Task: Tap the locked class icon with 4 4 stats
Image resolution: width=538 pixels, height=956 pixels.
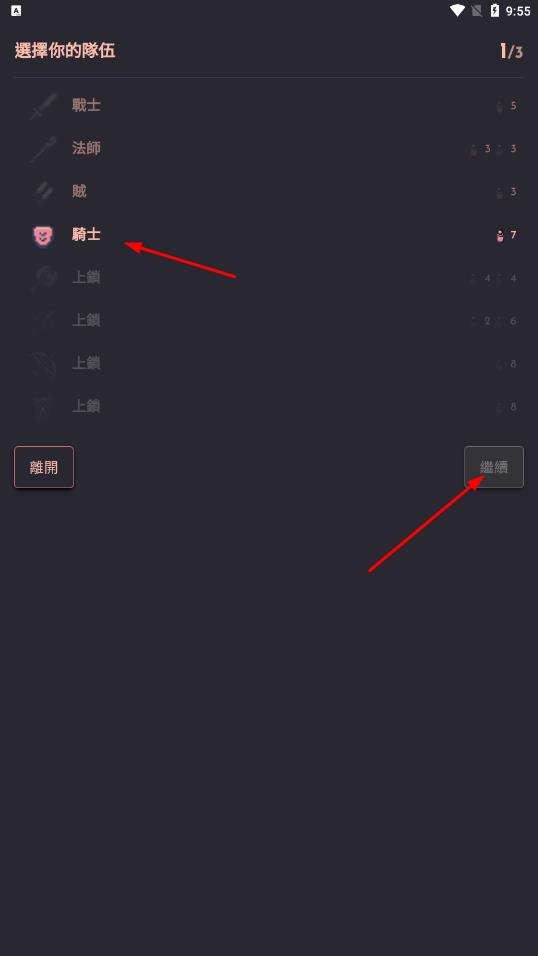Action: [x=43, y=277]
